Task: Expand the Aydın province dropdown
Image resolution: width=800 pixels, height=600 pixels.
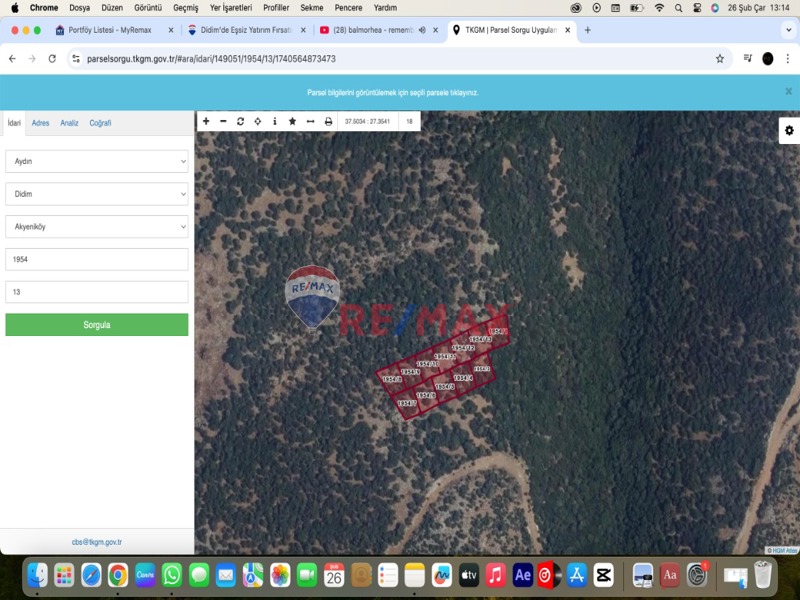Action: click(x=97, y=161)
